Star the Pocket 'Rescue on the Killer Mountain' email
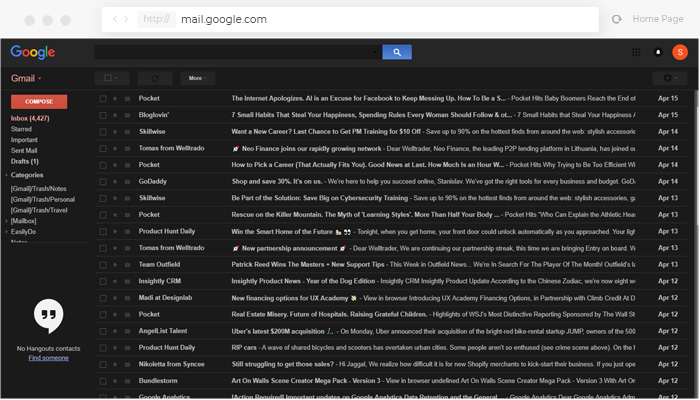 pyautogui.click(x=115, y=215)
